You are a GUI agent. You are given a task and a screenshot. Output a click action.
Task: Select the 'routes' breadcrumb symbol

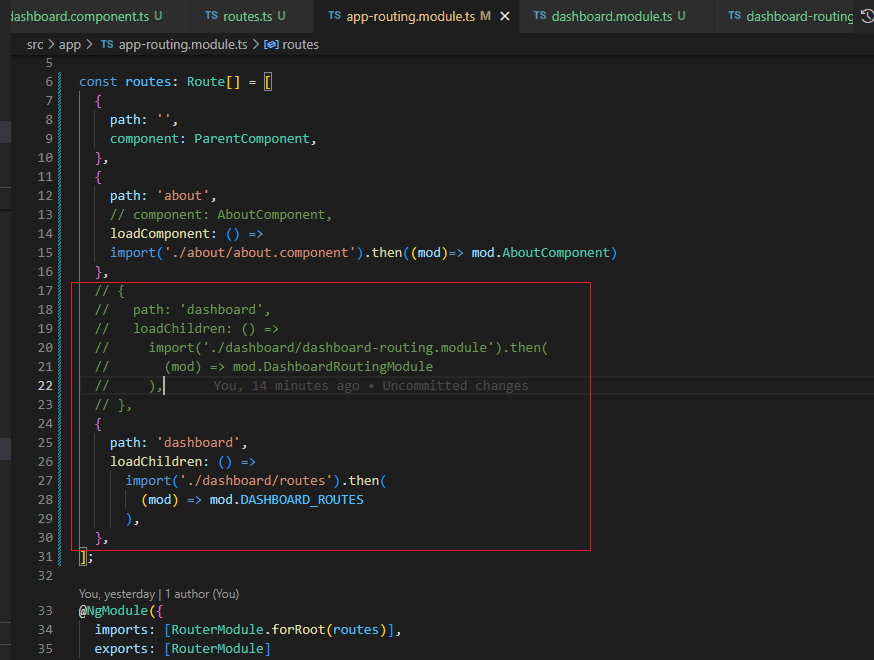[300, 45]
